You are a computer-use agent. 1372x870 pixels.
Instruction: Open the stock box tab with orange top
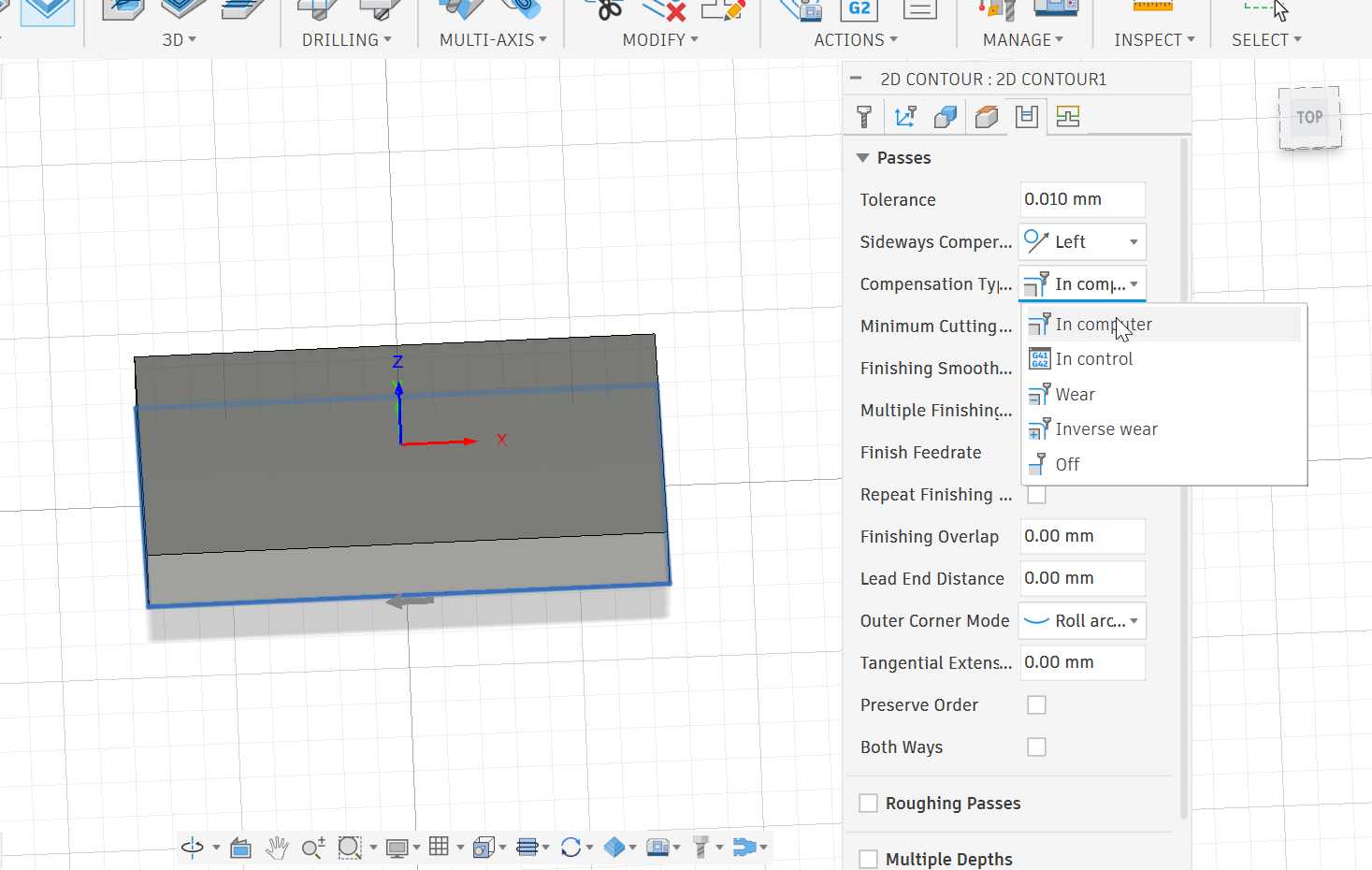pos(987,117)
